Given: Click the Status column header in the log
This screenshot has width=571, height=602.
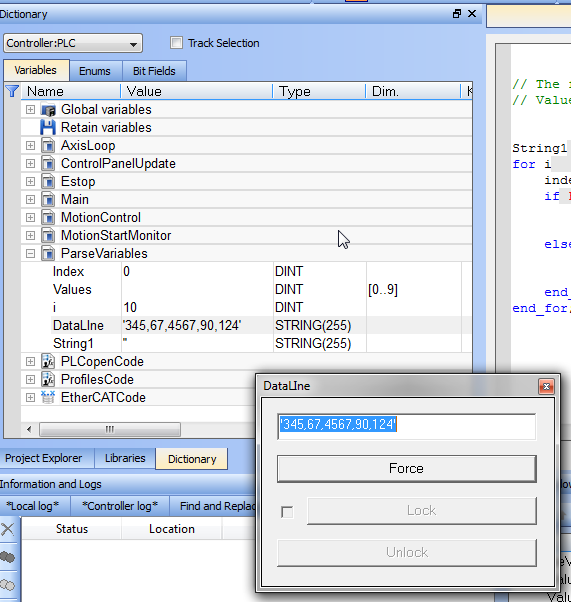Looking at the screenshot, I should (x=72, y=529).
